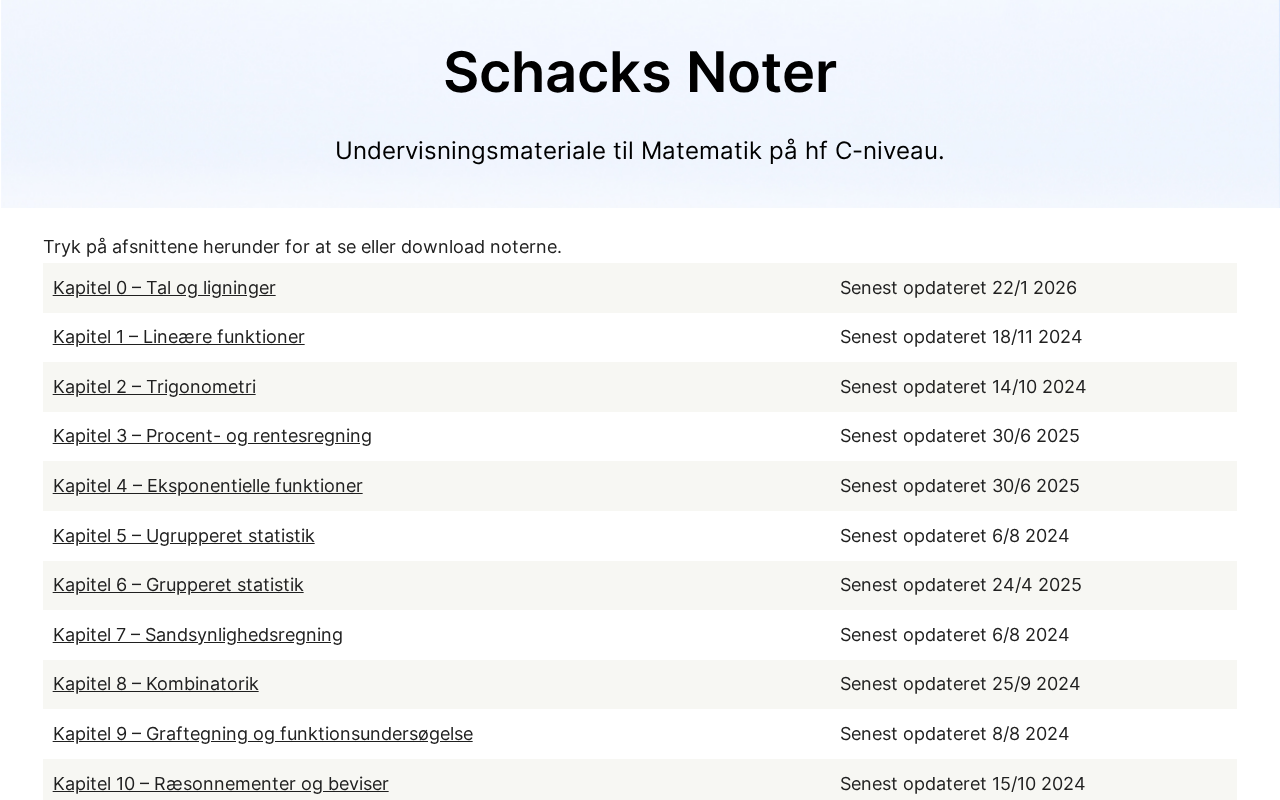The image size is (1280, 800).
Task: Open Kapitel 7 – Sandsynlighedsregning
Action: click(x=197, y=635)
